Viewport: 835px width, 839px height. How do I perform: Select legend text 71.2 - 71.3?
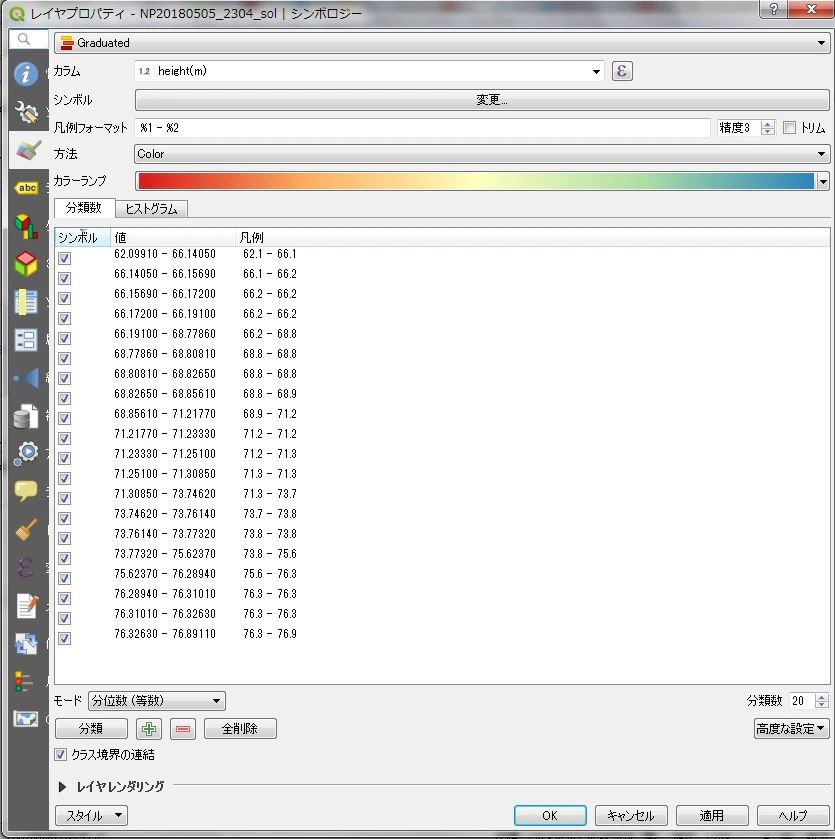(270, 454)
